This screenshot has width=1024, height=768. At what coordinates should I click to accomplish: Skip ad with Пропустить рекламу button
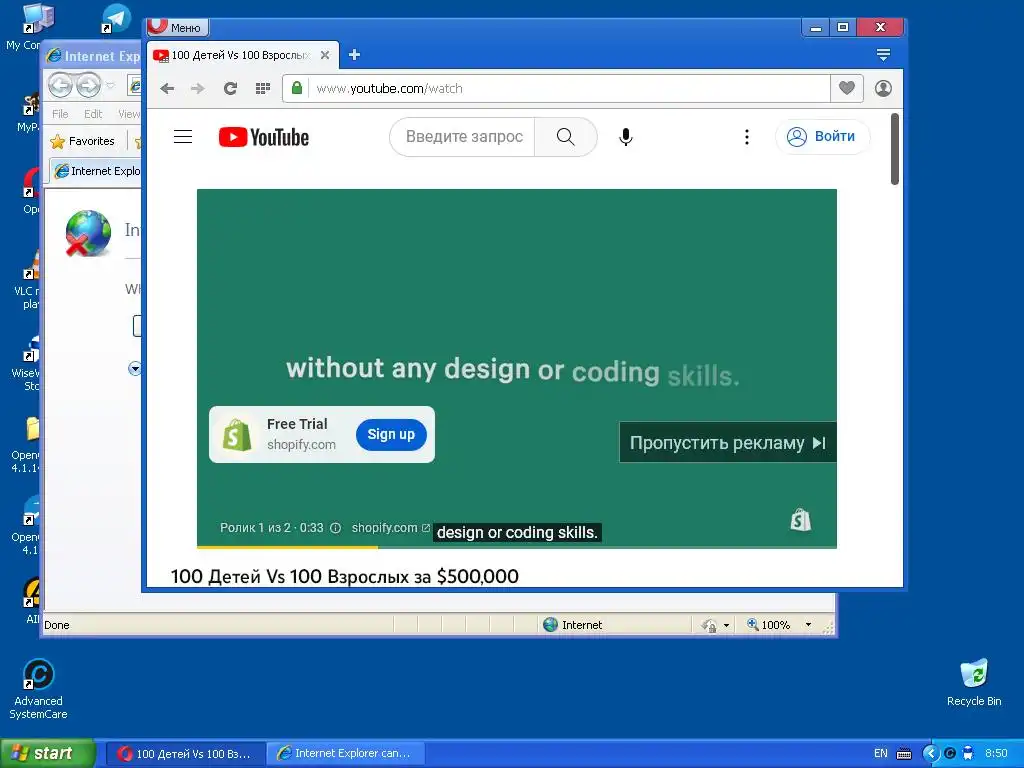tap(728, 443)
